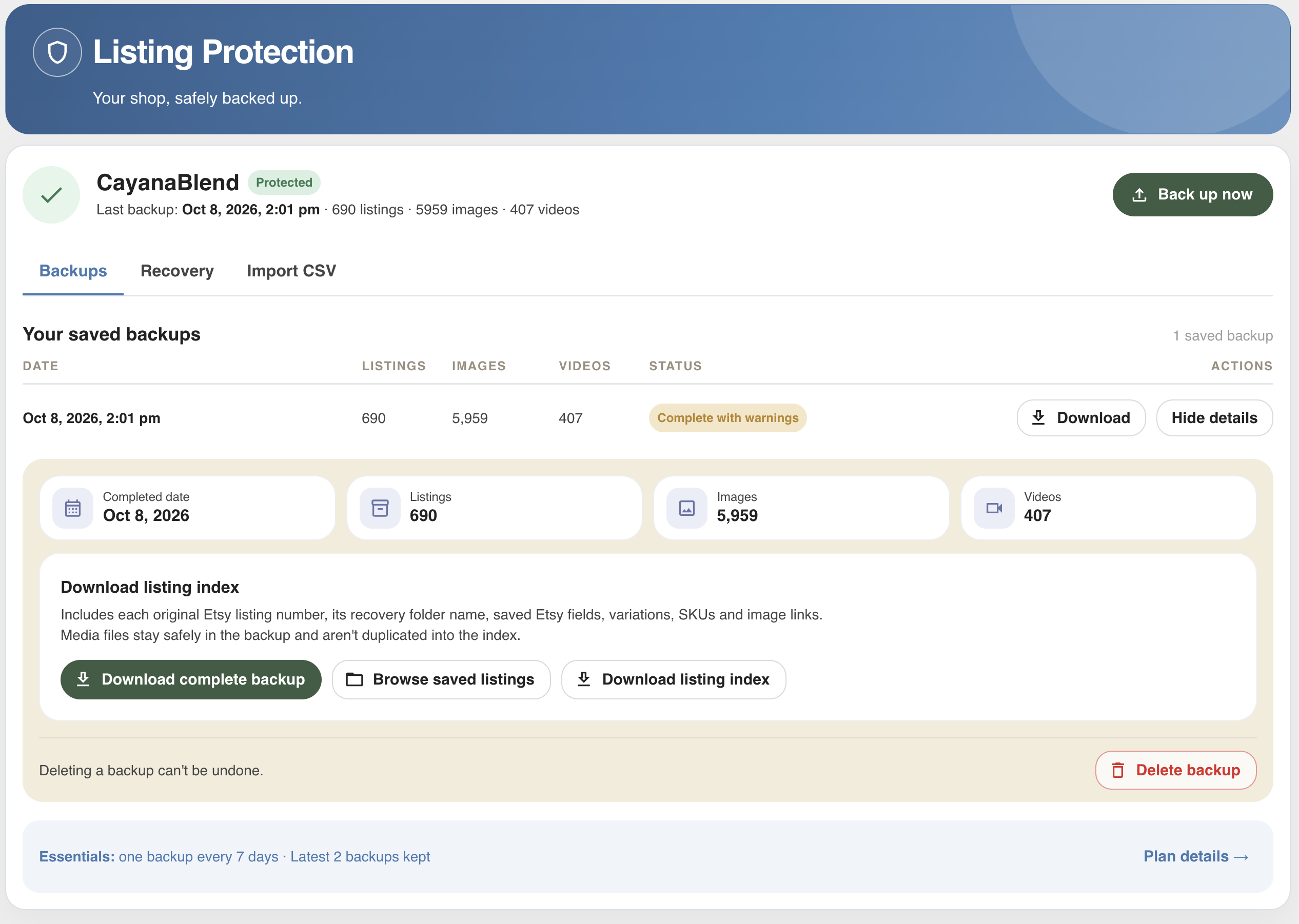The width and height of the screenshot is (1299, 924).
Task: Click the Essentials plan summary text
Action: click(x=234, y=857)
